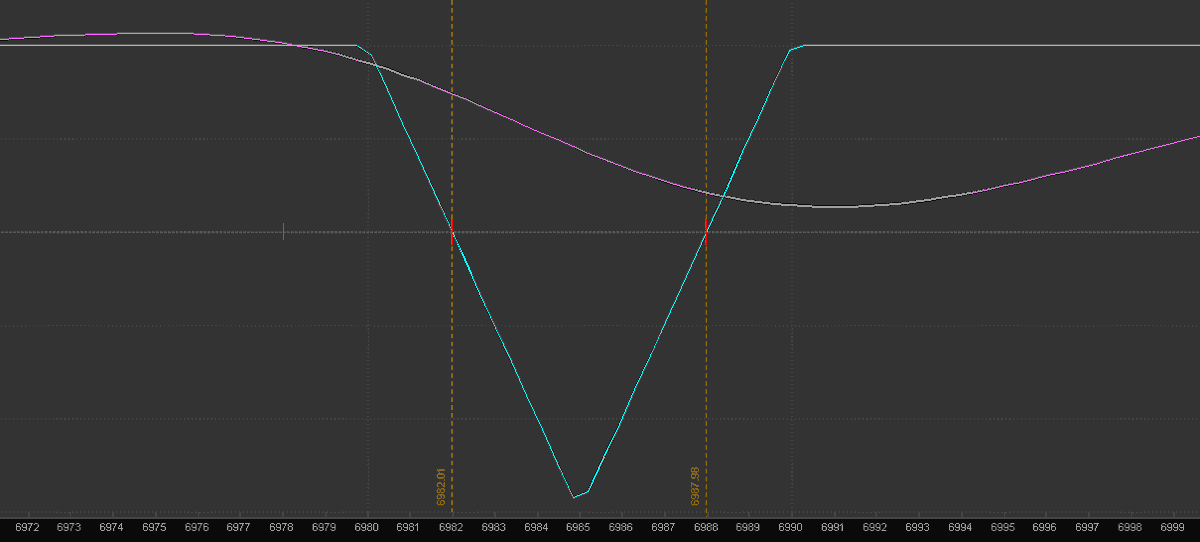1200x542 pixels.
Task: Click the red intersection mark at 6982
Action: point(452,231)
